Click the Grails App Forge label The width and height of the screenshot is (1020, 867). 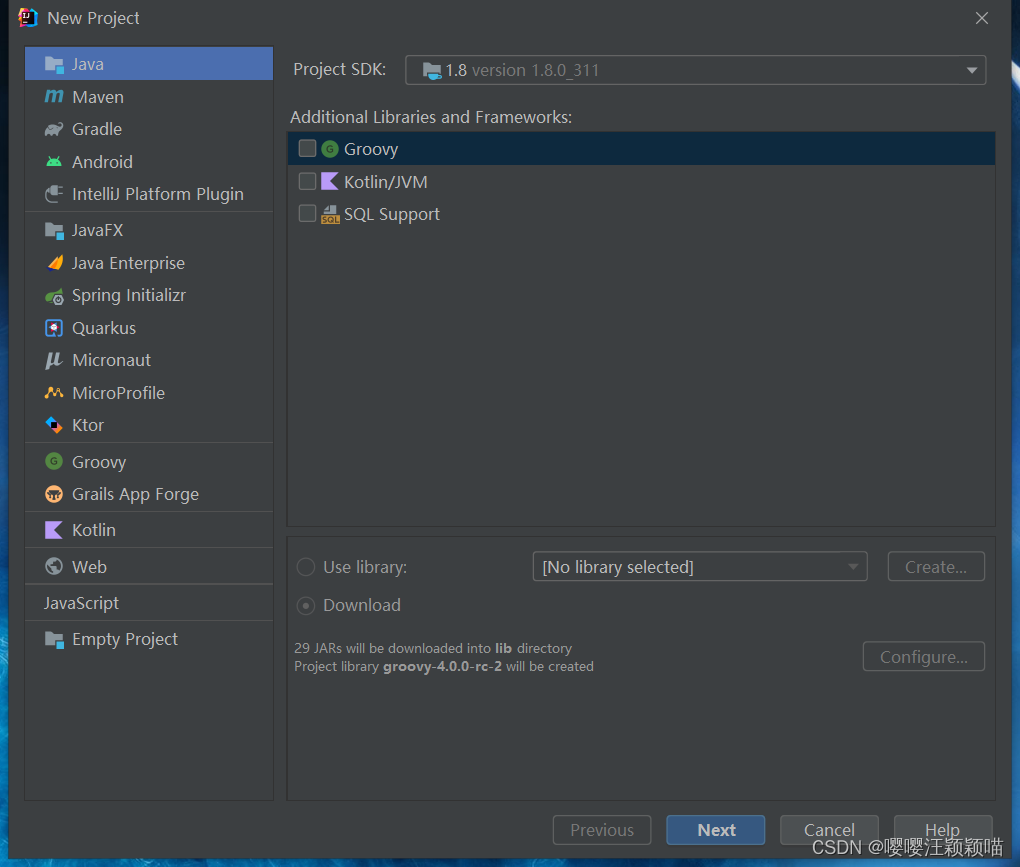tap(135, 495)
